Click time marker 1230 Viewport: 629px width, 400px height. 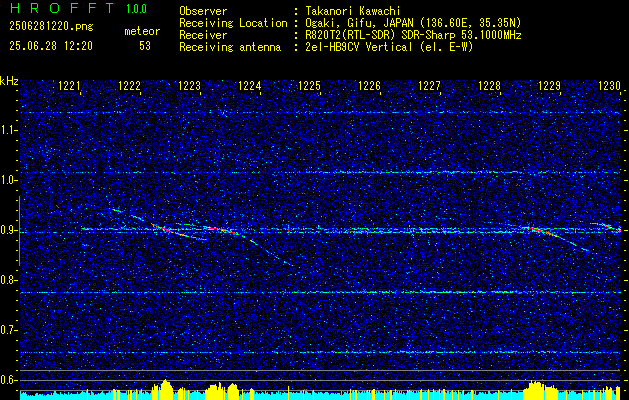(609, 85)
